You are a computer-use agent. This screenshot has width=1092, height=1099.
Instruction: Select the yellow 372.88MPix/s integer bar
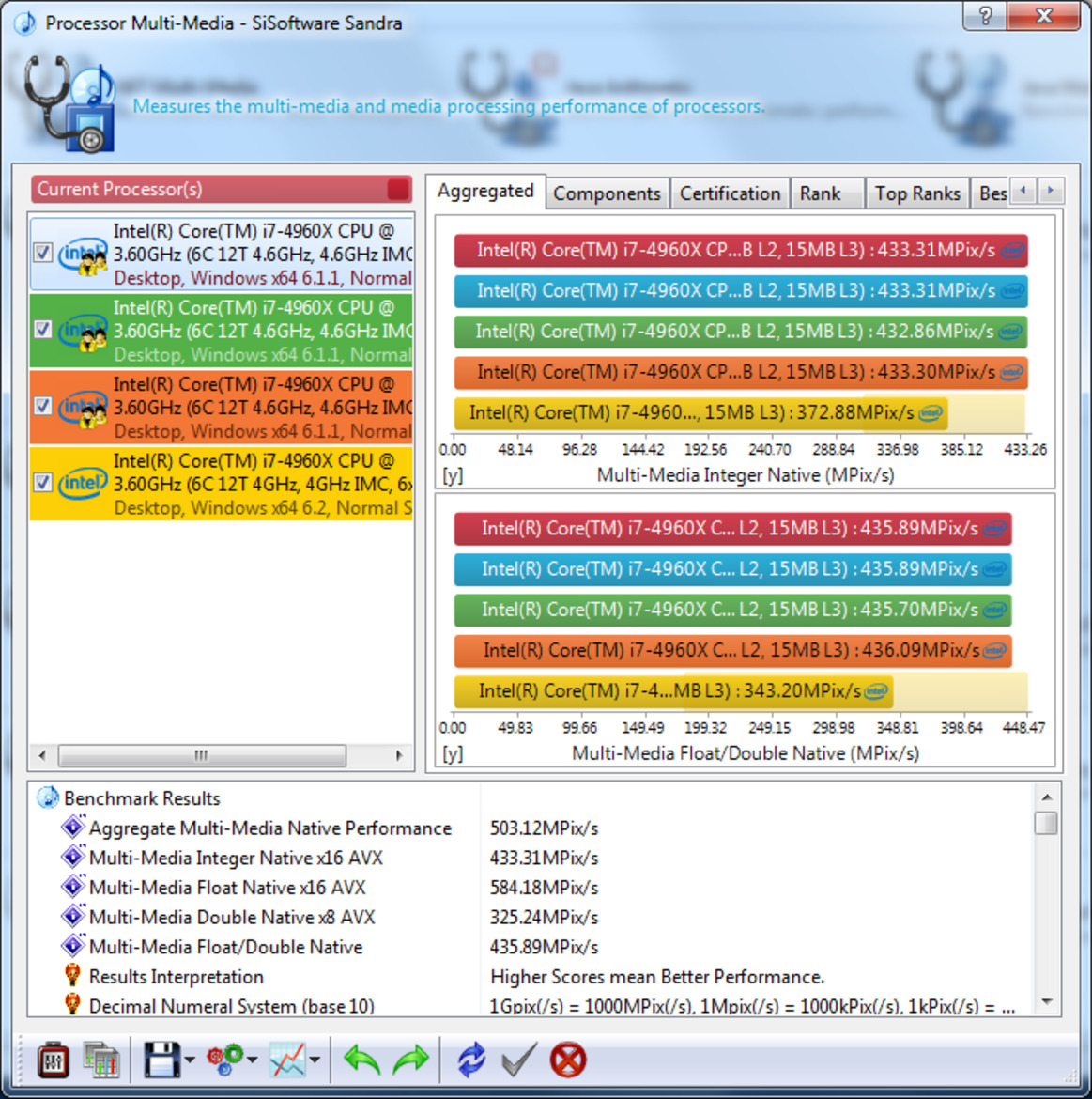[x=701, y=412]
